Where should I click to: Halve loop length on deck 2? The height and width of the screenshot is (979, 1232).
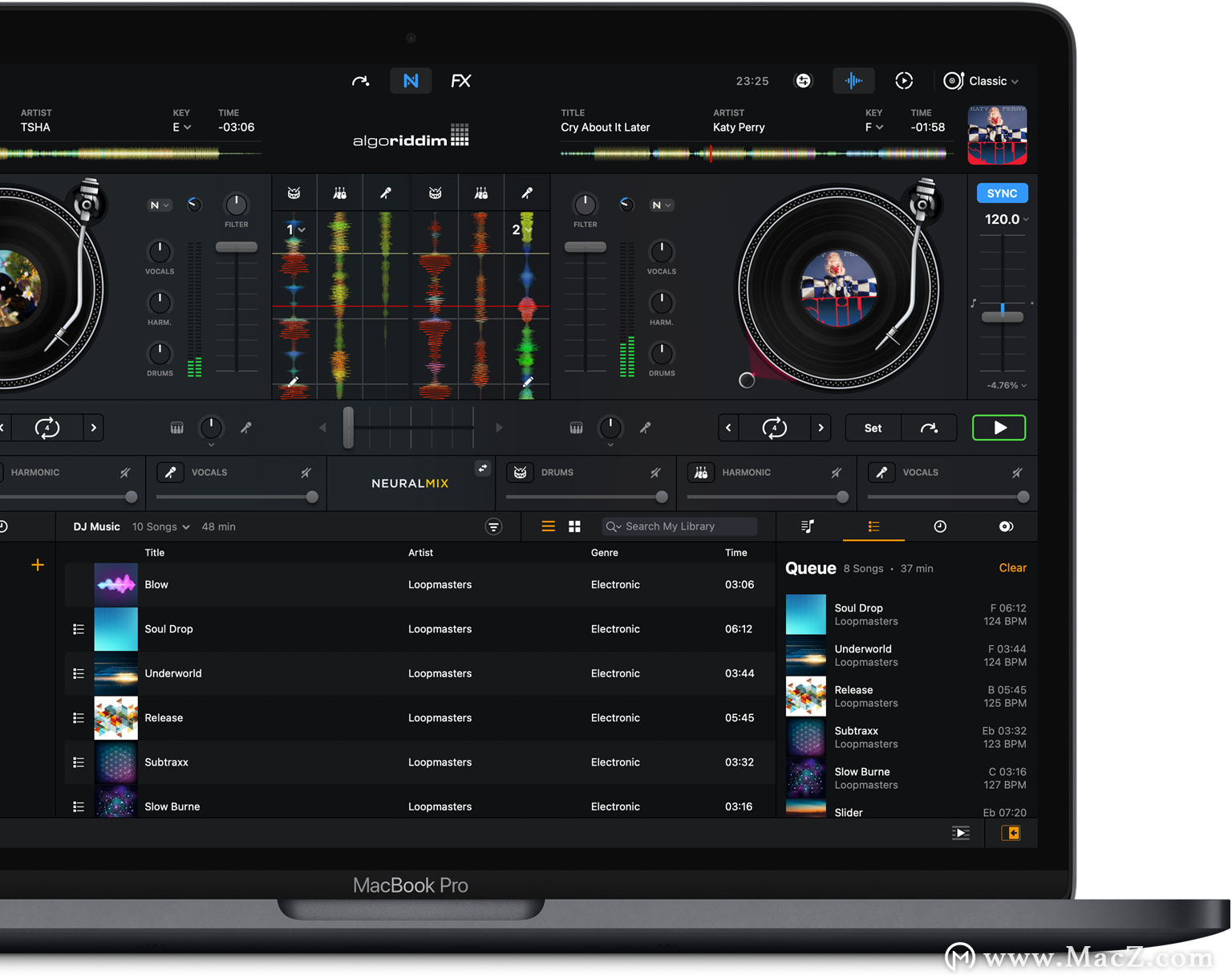[728, 428]
